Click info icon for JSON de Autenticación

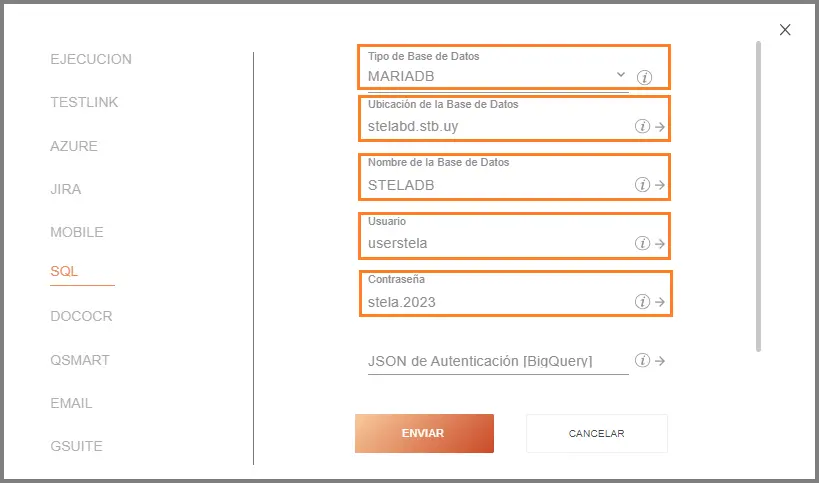pyautogui.click(x=642, y=361)
